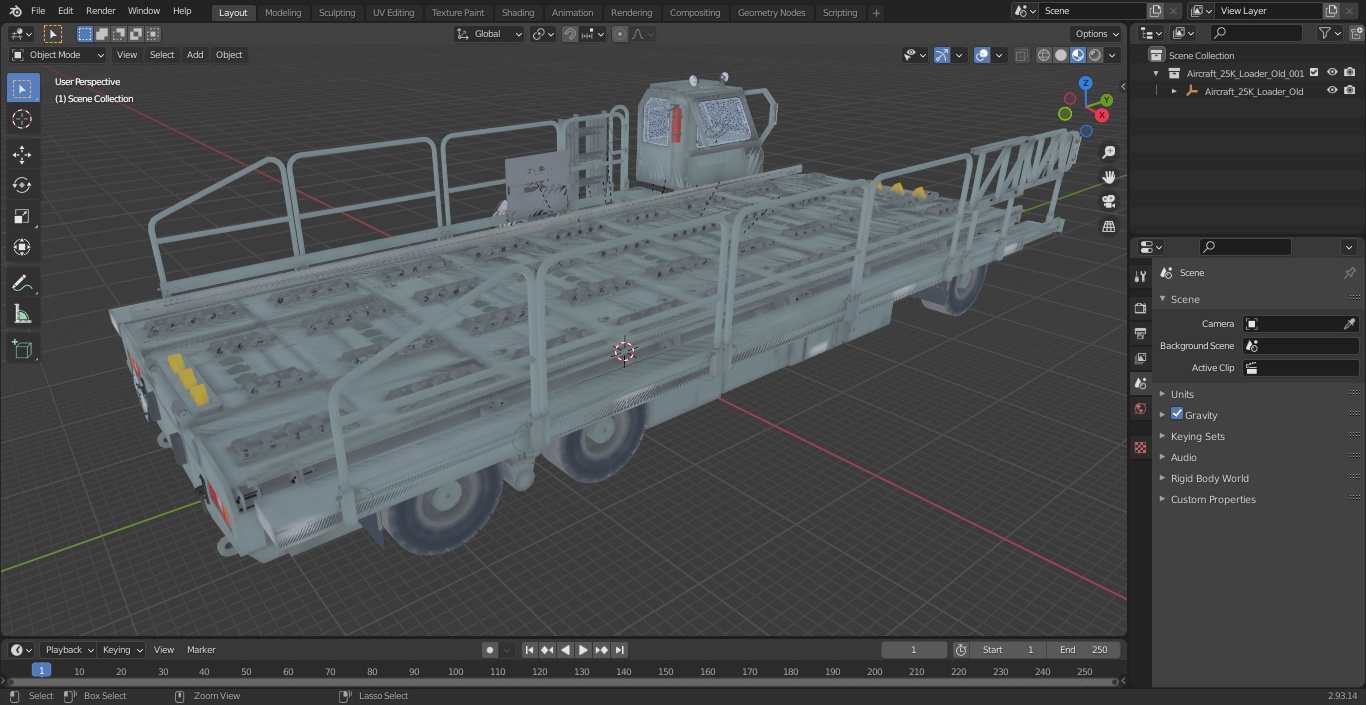Screen dimensions: 1366x705
Task: Open the Render menu
Action: point(100,11)
